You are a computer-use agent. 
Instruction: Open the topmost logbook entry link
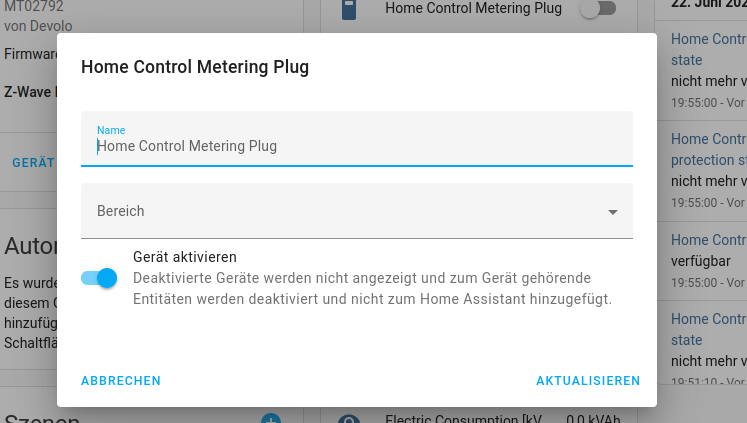tap(708, 49)
